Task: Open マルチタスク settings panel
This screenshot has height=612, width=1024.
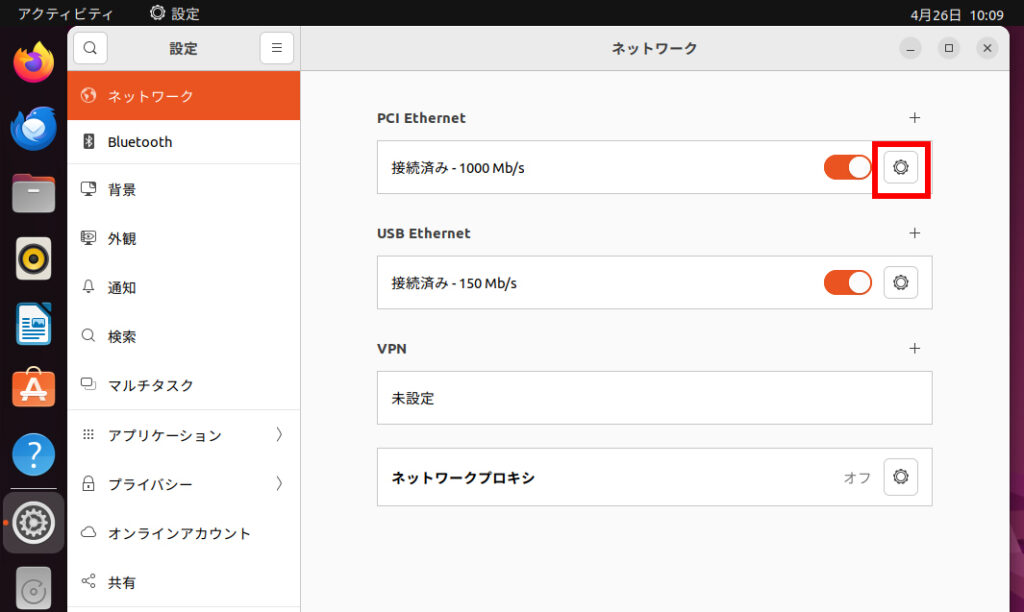Action: coord(184,385)
